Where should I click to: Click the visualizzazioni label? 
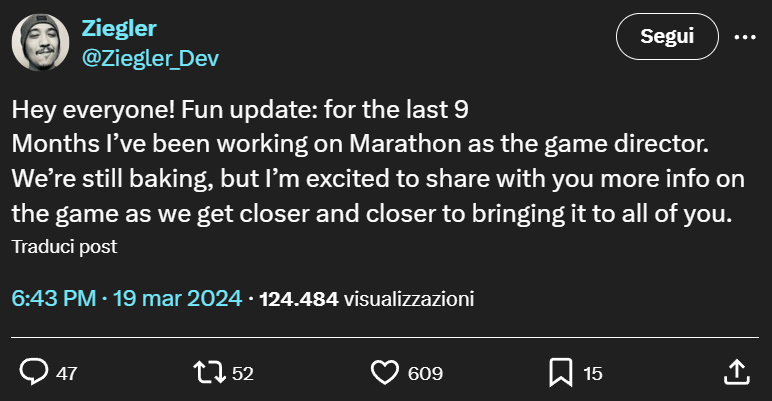[x=409, y=298]
